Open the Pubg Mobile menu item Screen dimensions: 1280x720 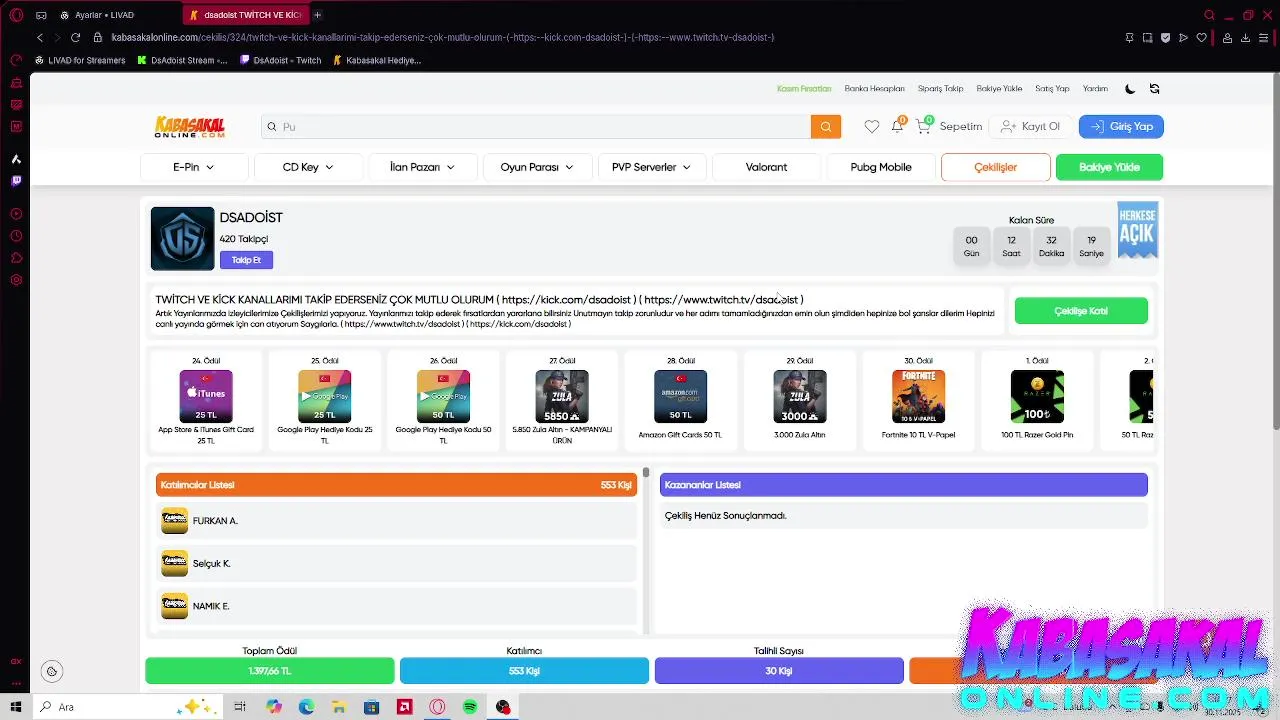click(x=881, y=167)
